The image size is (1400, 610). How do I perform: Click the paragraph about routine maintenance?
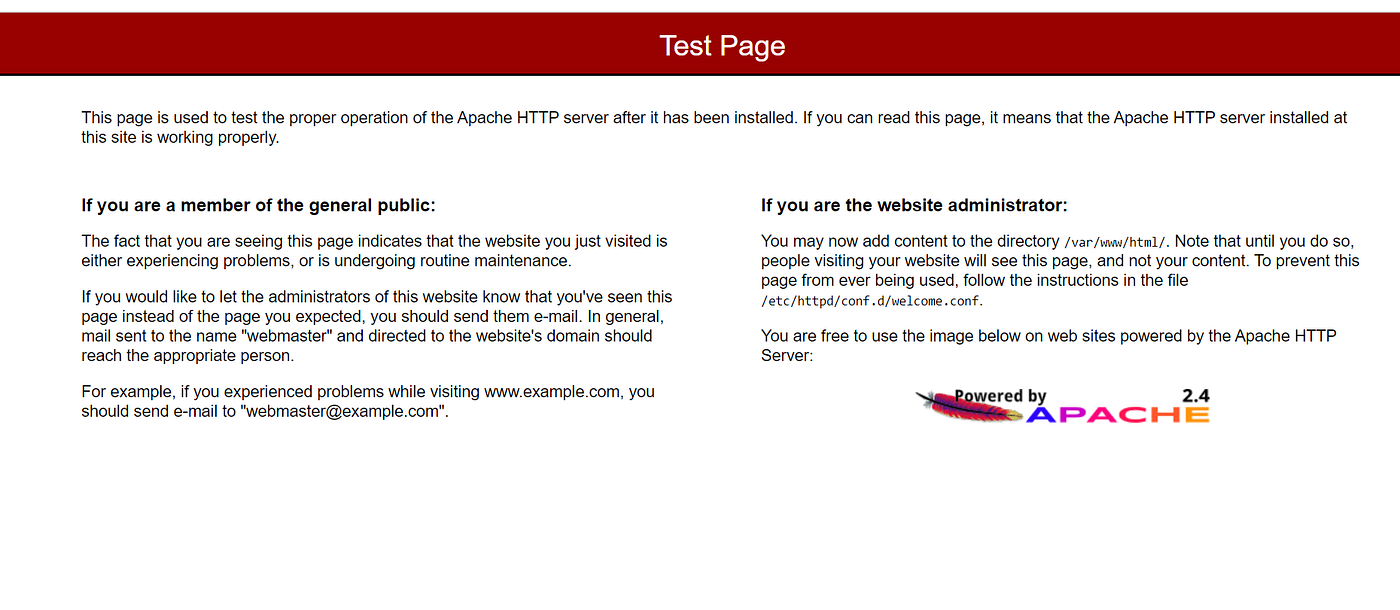pyautogui.click(x=374, y=250)
